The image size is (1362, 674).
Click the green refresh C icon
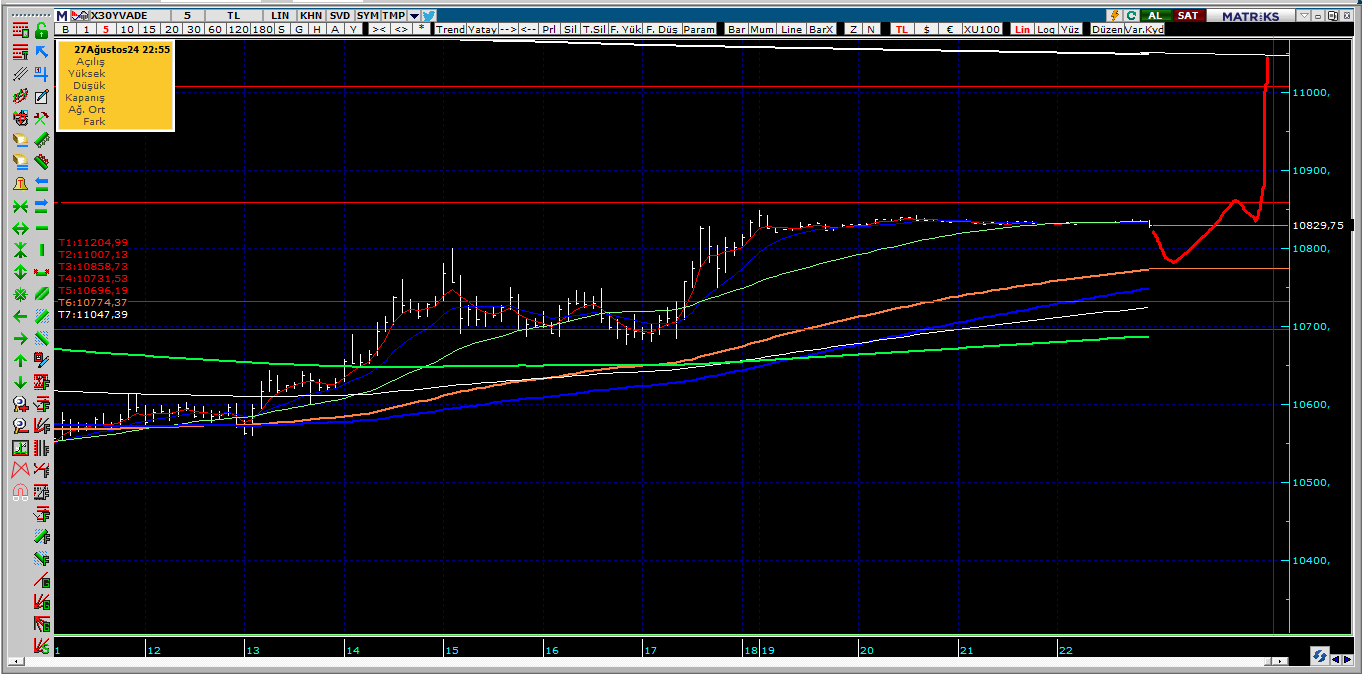click(x=1131, y=15)
